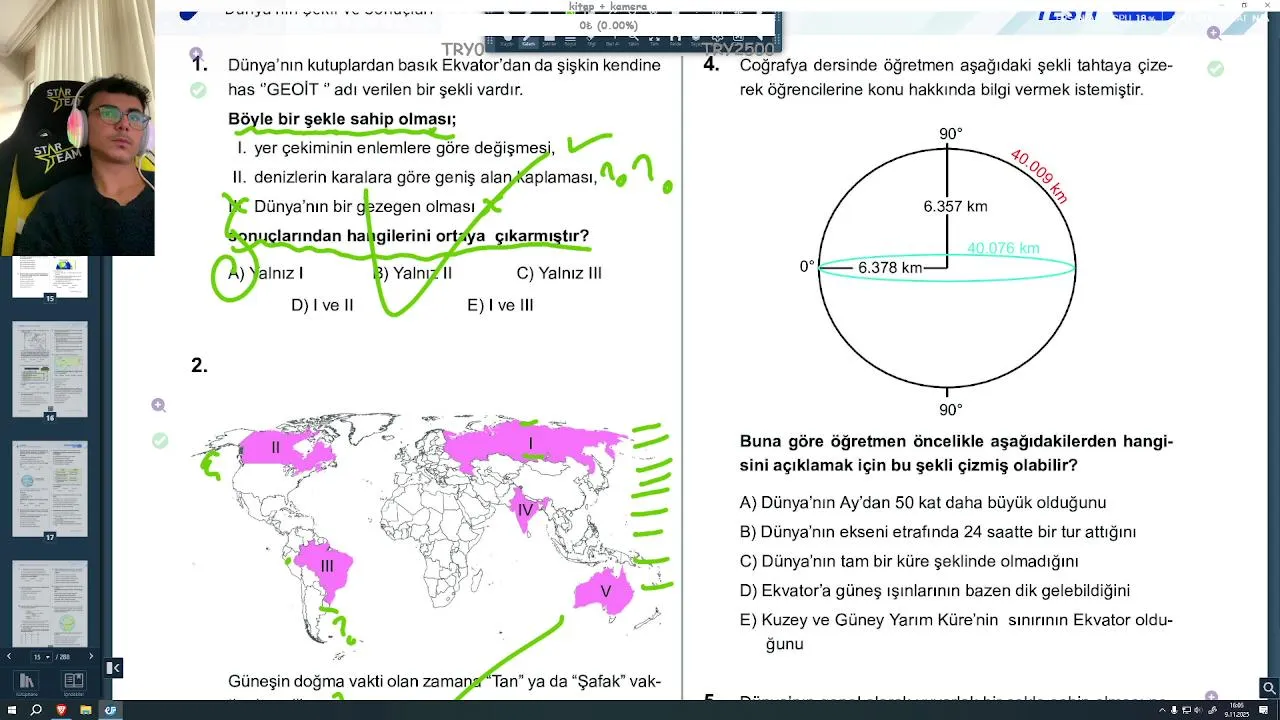Click purple plus icon beside question 4
The height and width of the screenshot is (720, 1280).
(x=1214, y=33)
